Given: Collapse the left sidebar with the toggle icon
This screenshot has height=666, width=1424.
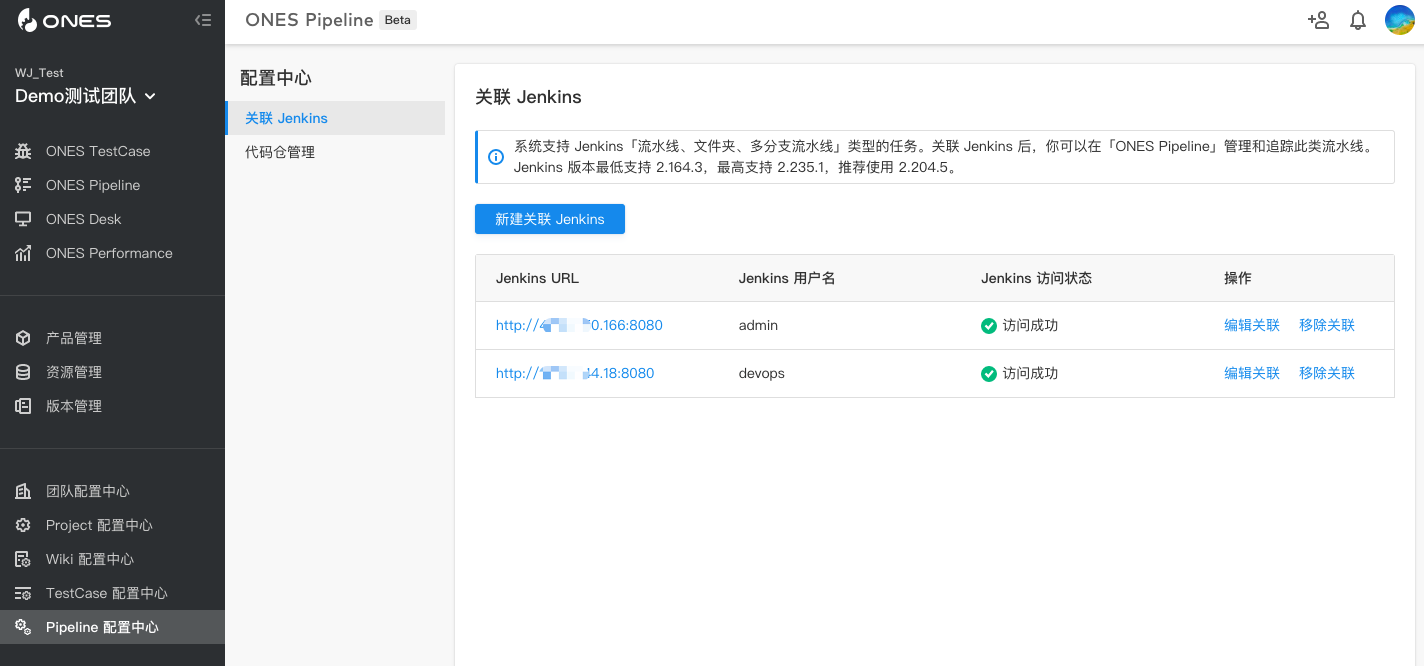Looking at the screenshot, I should coord(203,20).
